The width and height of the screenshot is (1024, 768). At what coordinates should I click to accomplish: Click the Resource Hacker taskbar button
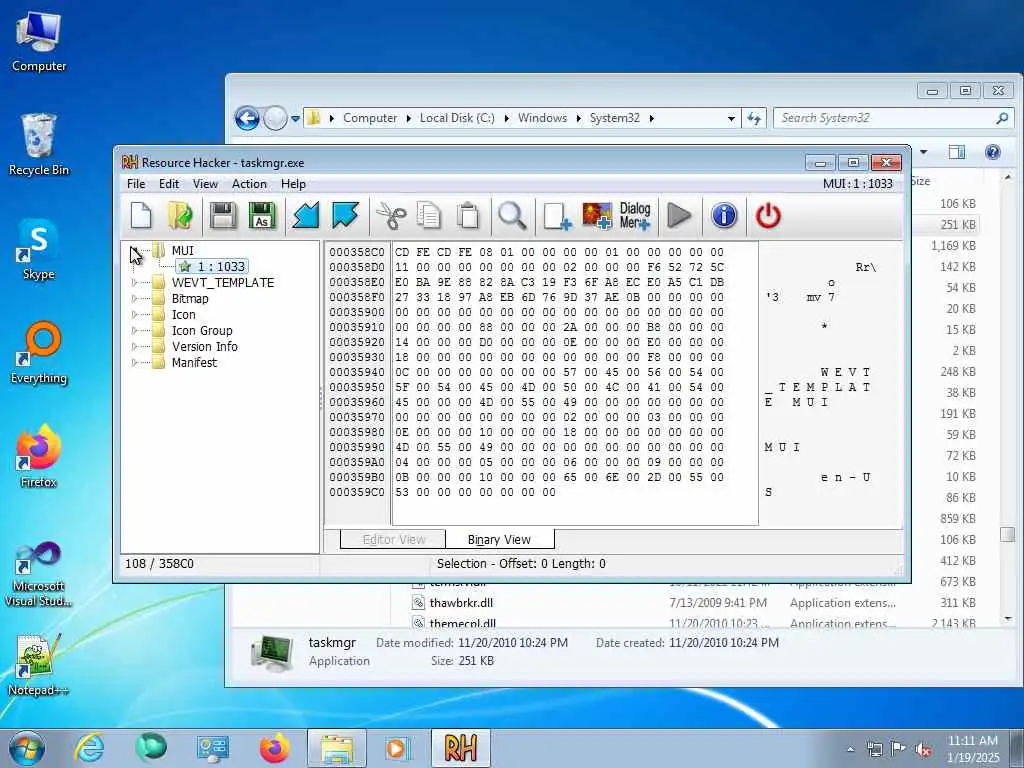pyautogui.click(x=460, y=748)
